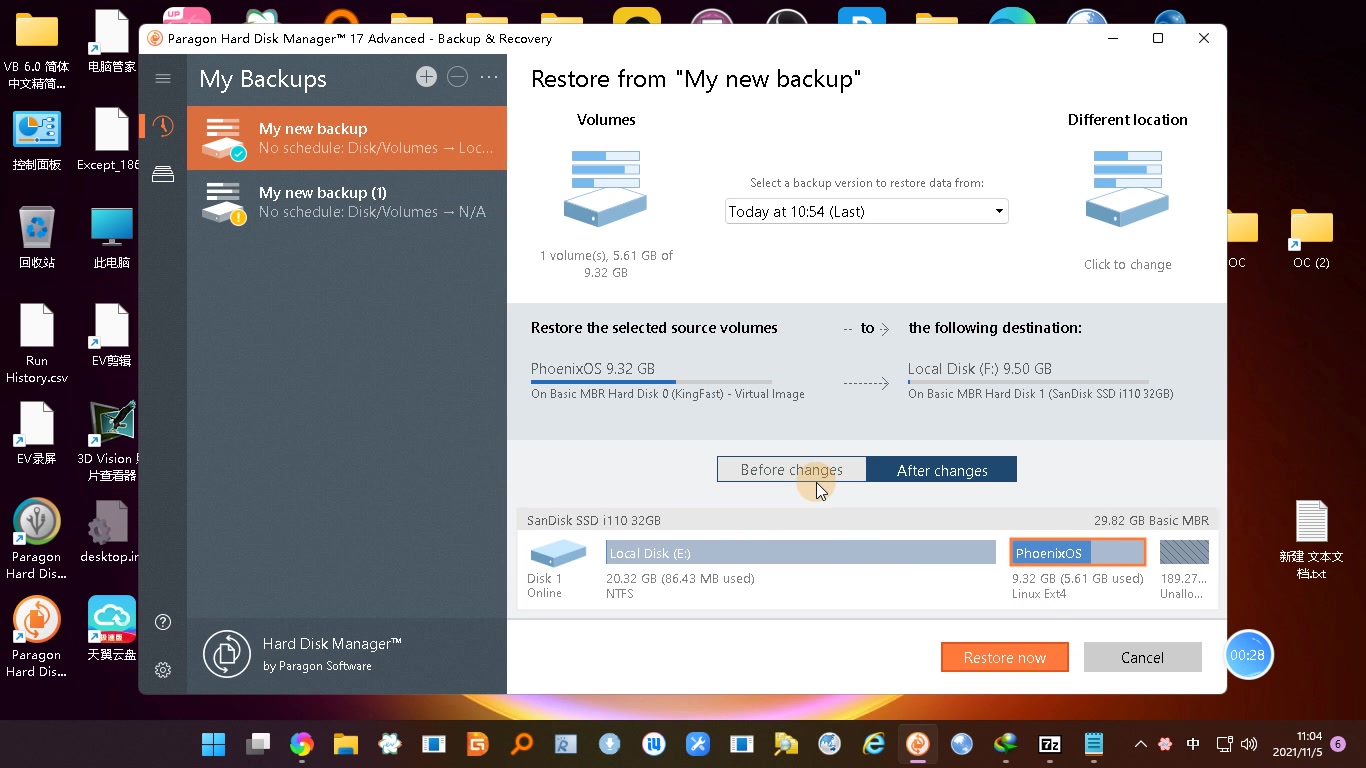Viewport: 1366px width, 768px height.
Task: Open the 新建 文本文档.txt desktop file
Action: pyautogui.click(x=1311, y=540)
